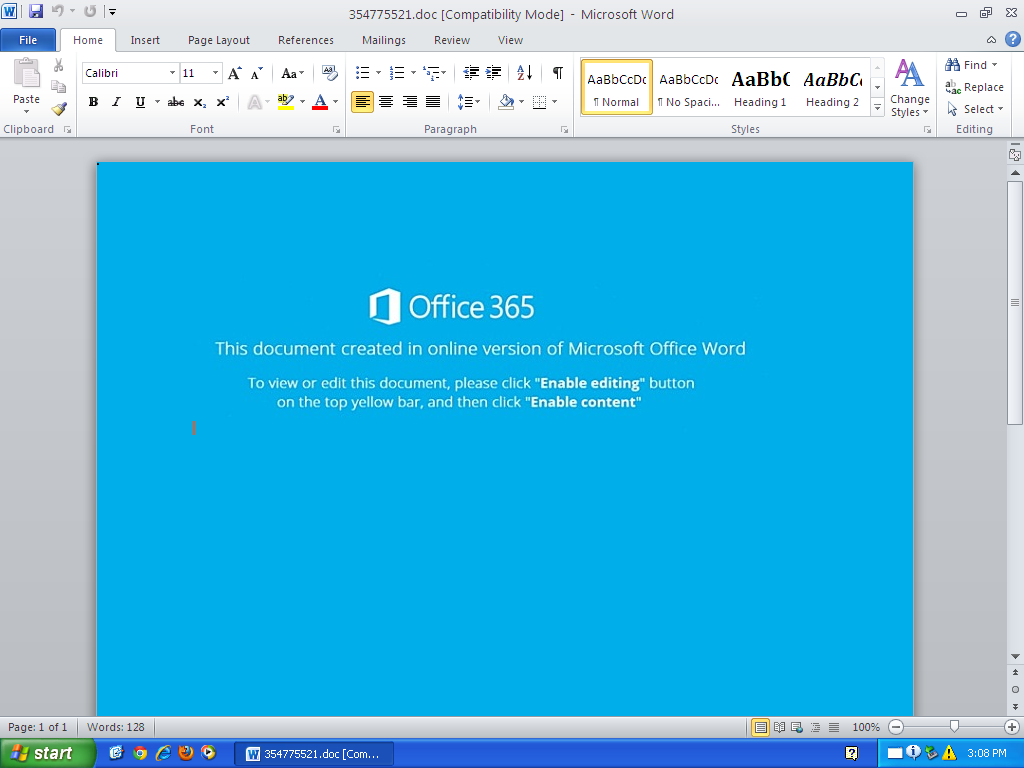Open Internet Explorer from quick launch
Screen dimensions: 1024x768
(x=163, y=753)
